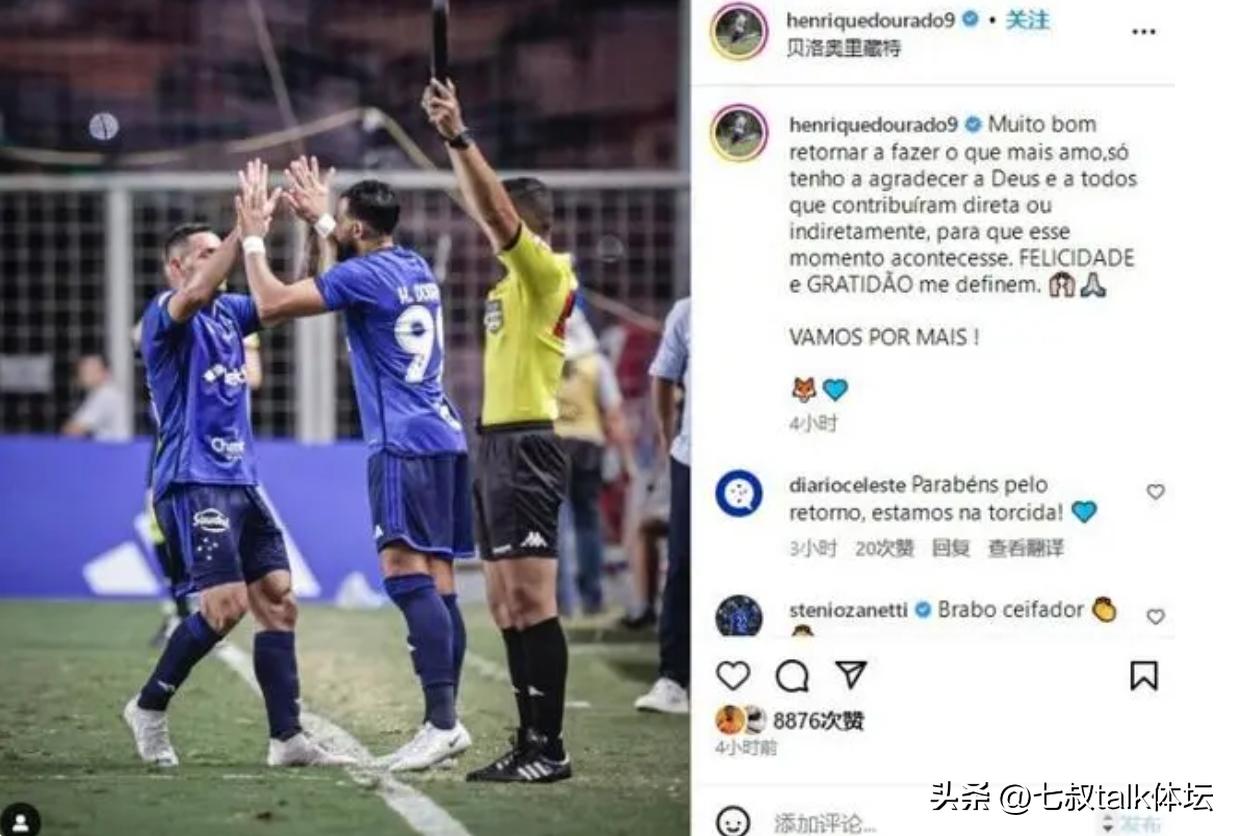The height and width of the screenshot is (836, 1237).
Task: Like diarioceleste's comment
Action: click(x=1155, y=492)
